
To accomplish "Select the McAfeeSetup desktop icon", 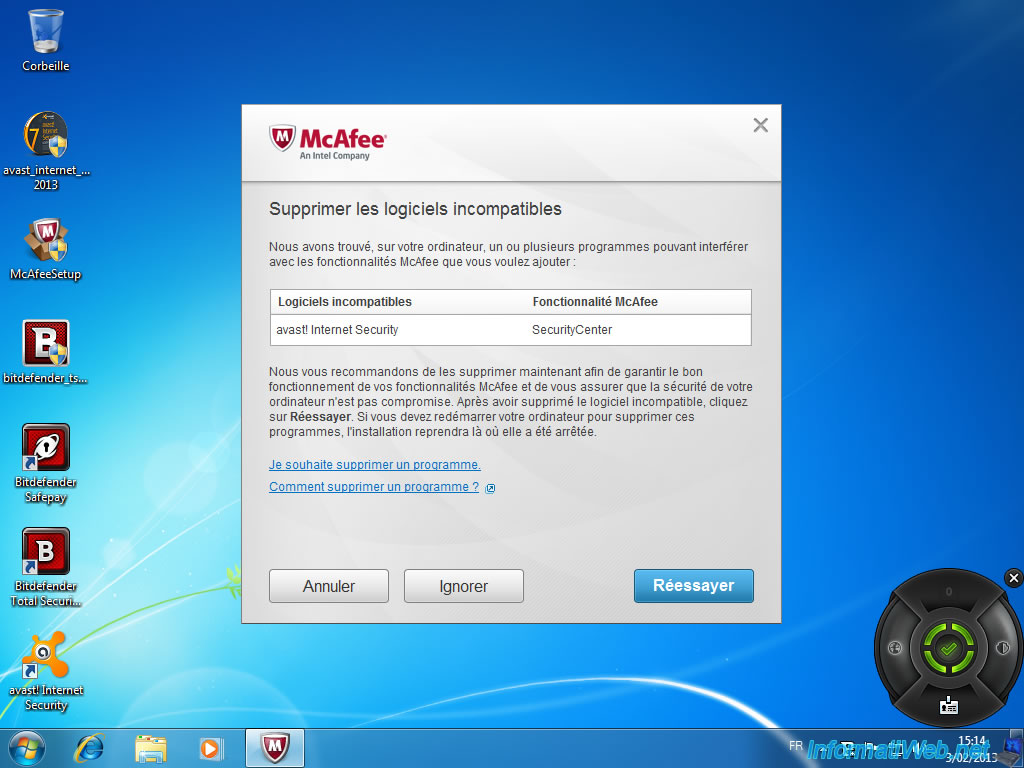I will click(46, 249).
